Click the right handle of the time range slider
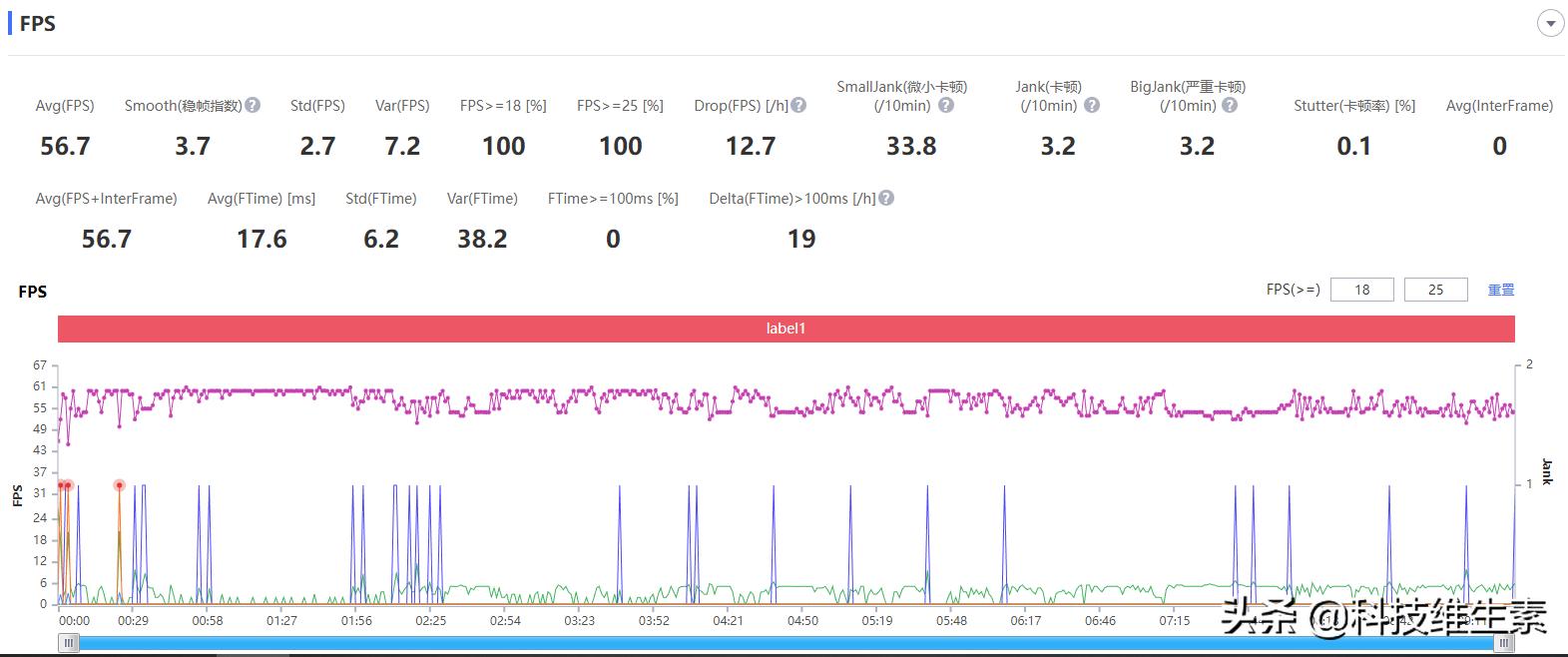The width and height of the screenshot is (1568, 657). click(x=1503, y=644)
